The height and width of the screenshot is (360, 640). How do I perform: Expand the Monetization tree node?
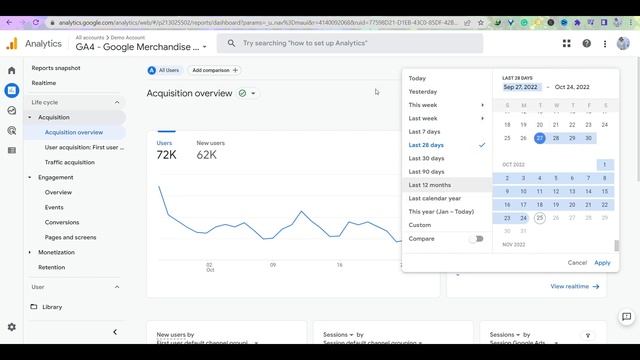[30, 252]
